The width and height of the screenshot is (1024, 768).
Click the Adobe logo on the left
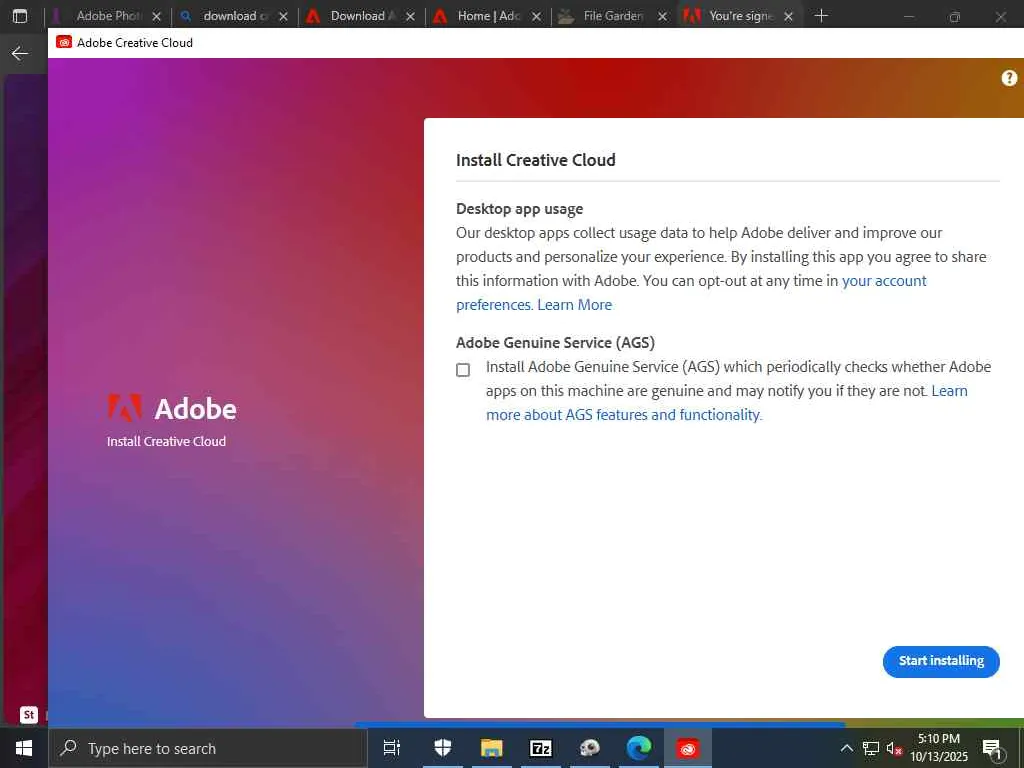point(172,408)
